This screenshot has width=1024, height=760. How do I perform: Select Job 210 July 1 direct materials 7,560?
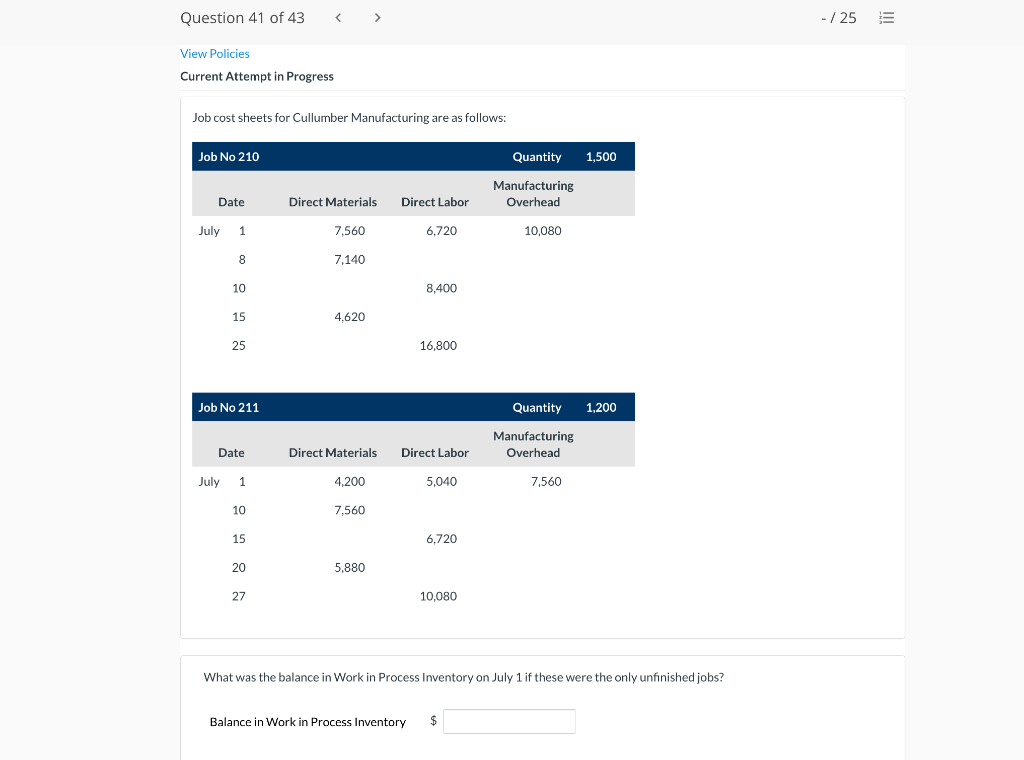[349, 230]
